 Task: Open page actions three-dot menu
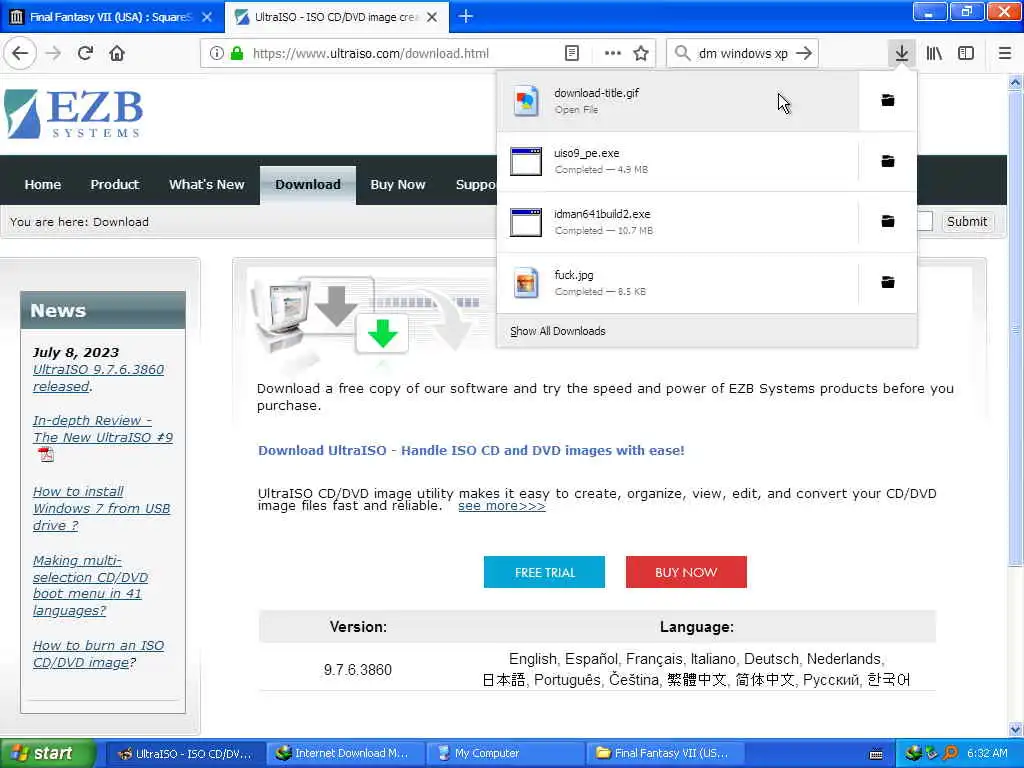(x=612, y=53)
